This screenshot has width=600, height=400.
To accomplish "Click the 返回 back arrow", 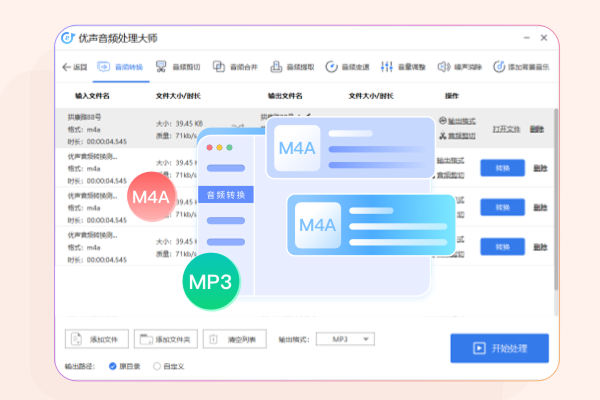I will [74, 67].
